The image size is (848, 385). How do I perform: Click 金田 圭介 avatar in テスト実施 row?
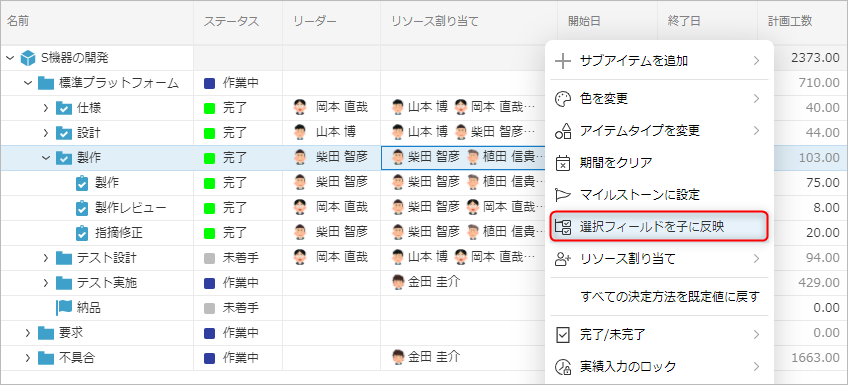point(399,281)
